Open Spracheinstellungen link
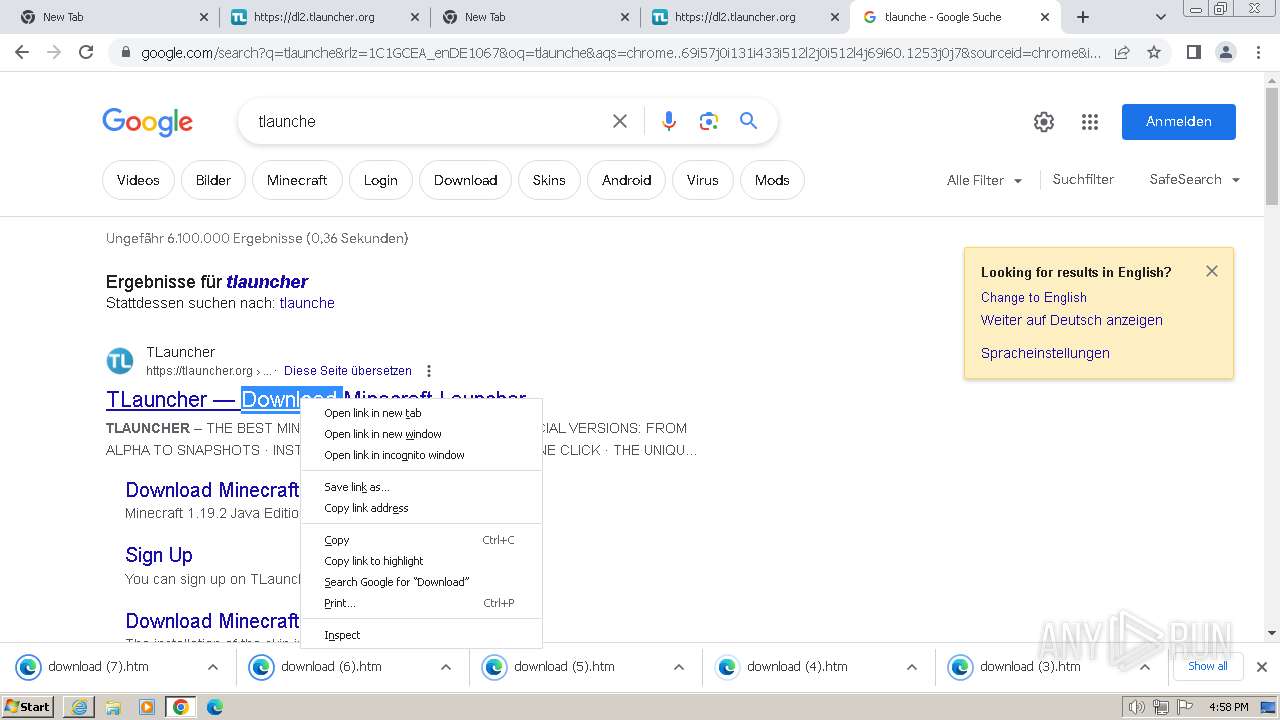This screenshot has width=1280, height=720. (x=1045, y=353)
